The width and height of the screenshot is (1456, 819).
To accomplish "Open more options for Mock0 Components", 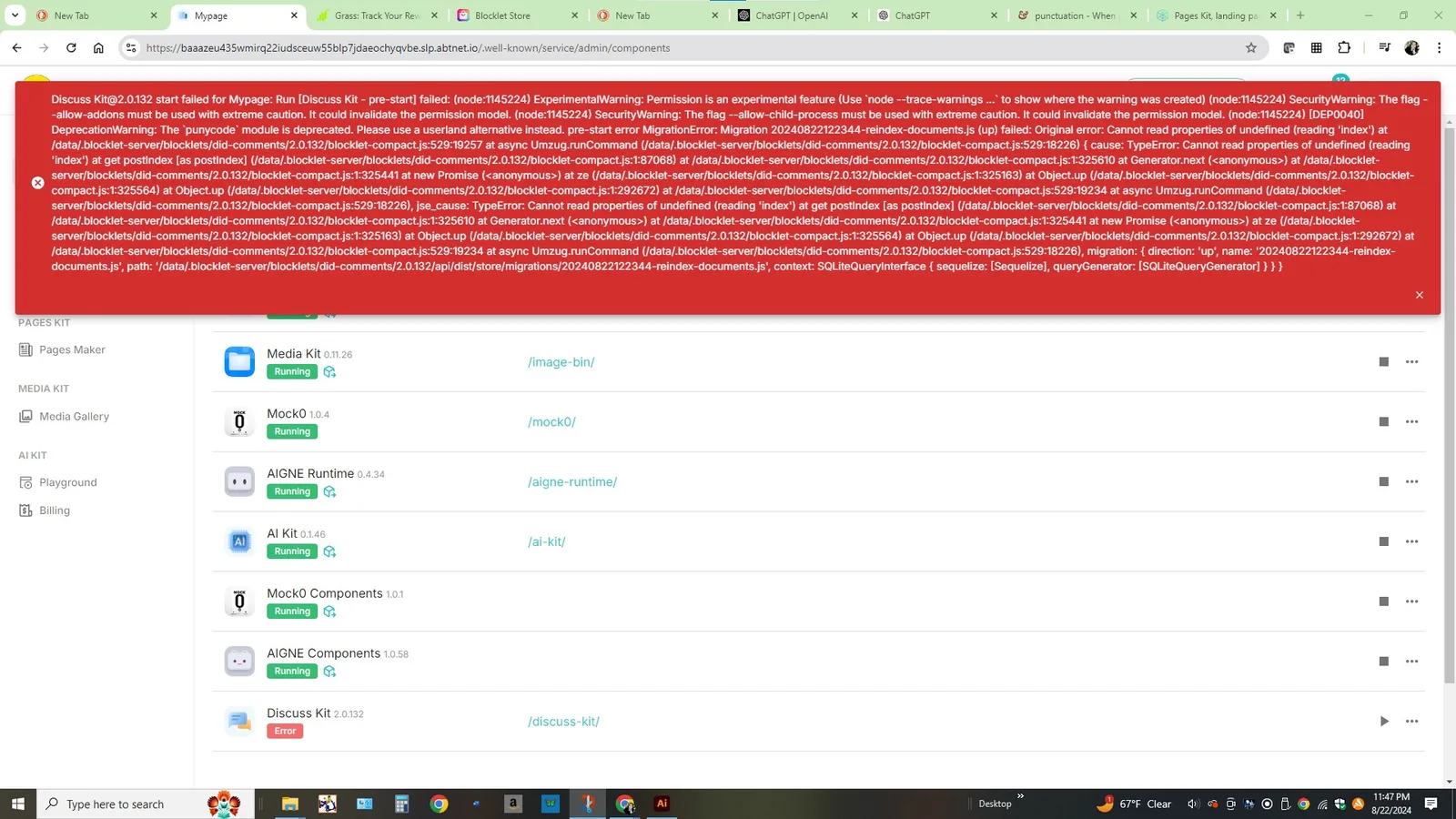I will point(1411,602).
